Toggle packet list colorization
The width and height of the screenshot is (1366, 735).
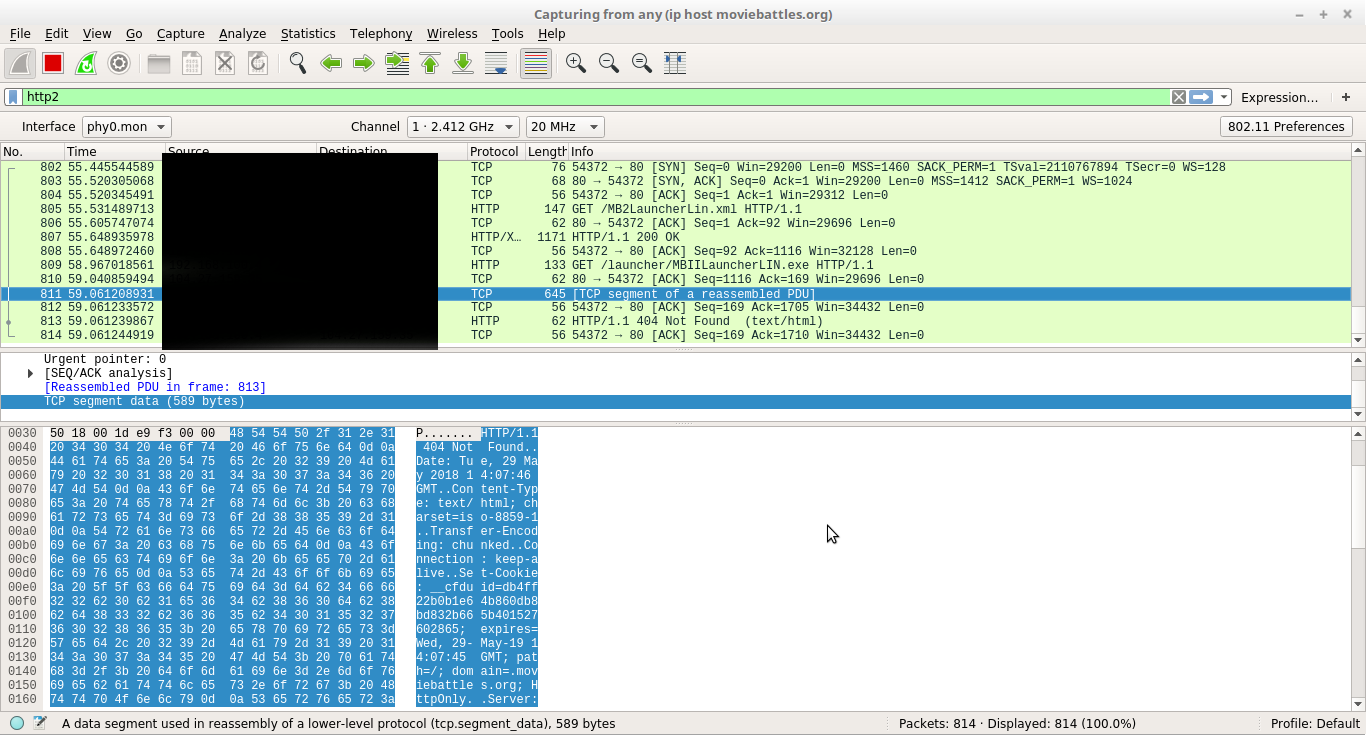[x=536, y=63]
